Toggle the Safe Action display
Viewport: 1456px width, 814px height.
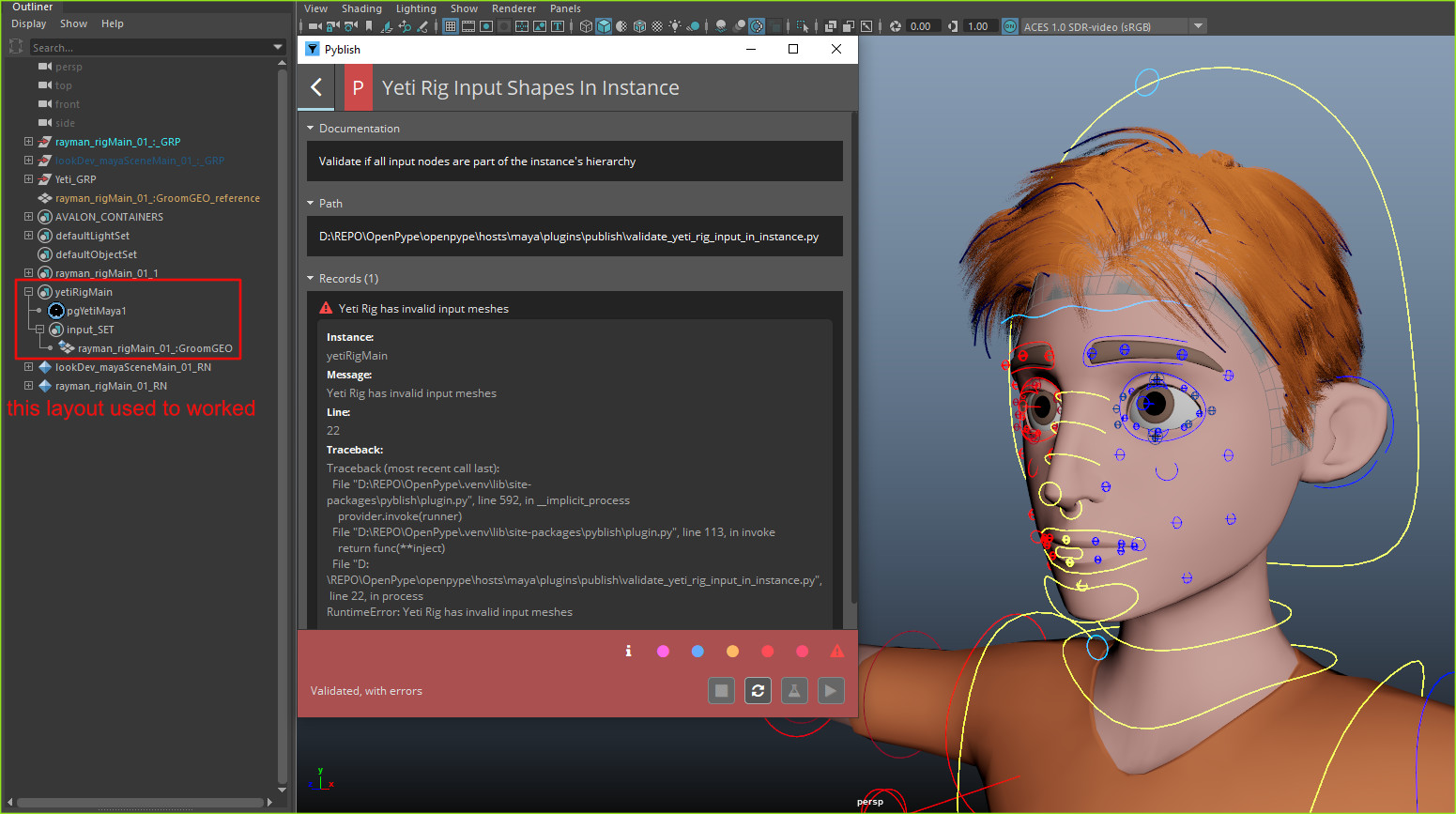point(540,26)
